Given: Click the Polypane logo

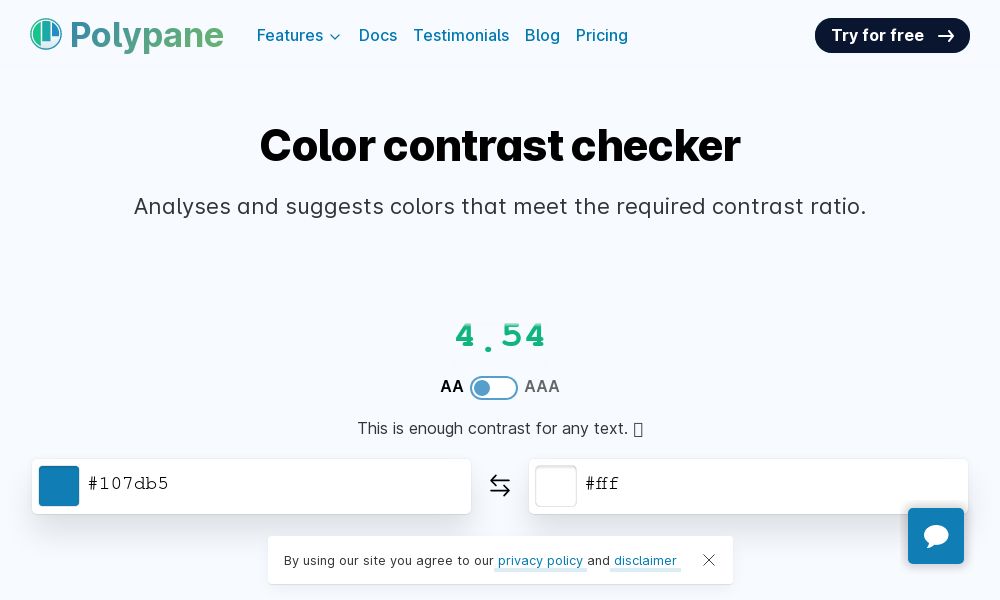Looking at the screenshot, I should click(x=127, y=35).
